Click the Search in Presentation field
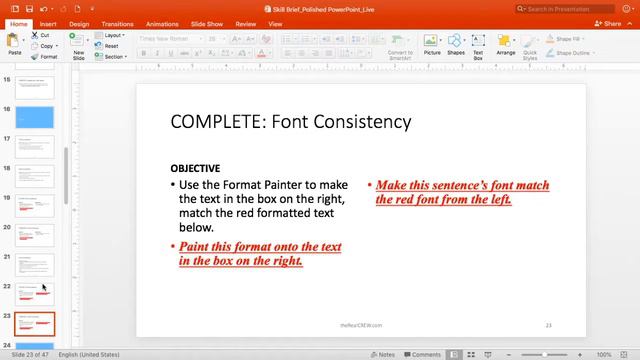 tap(565, 9)
